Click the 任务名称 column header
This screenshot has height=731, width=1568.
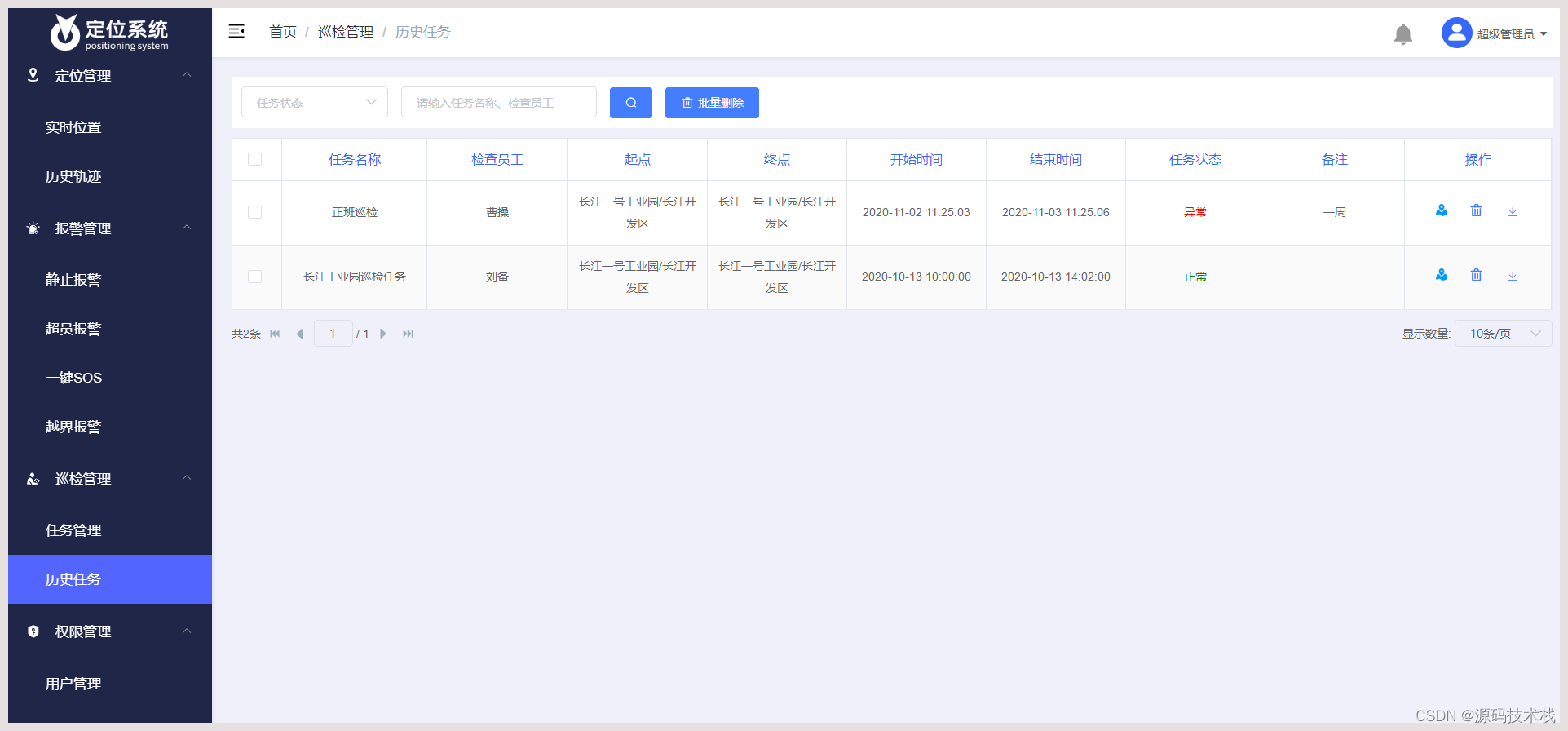pyautogui.click(x=355, y=160)
